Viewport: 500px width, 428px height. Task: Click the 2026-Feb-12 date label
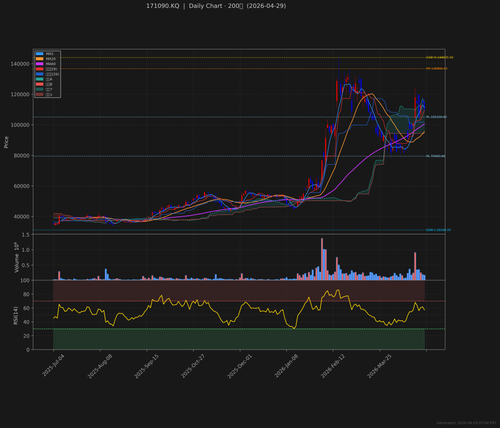click(333, 366)
